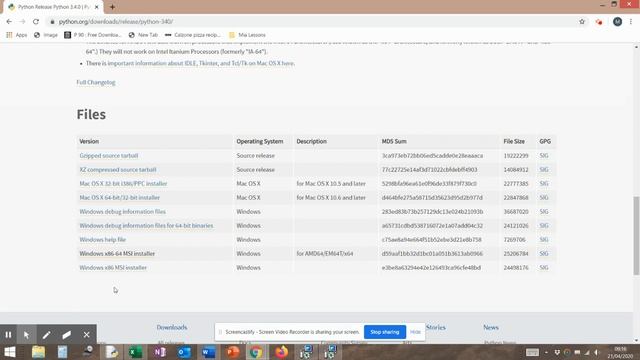Open the red Chrome extension icon
This screenshot has width=640, height=360.
(x=599, y=22)
